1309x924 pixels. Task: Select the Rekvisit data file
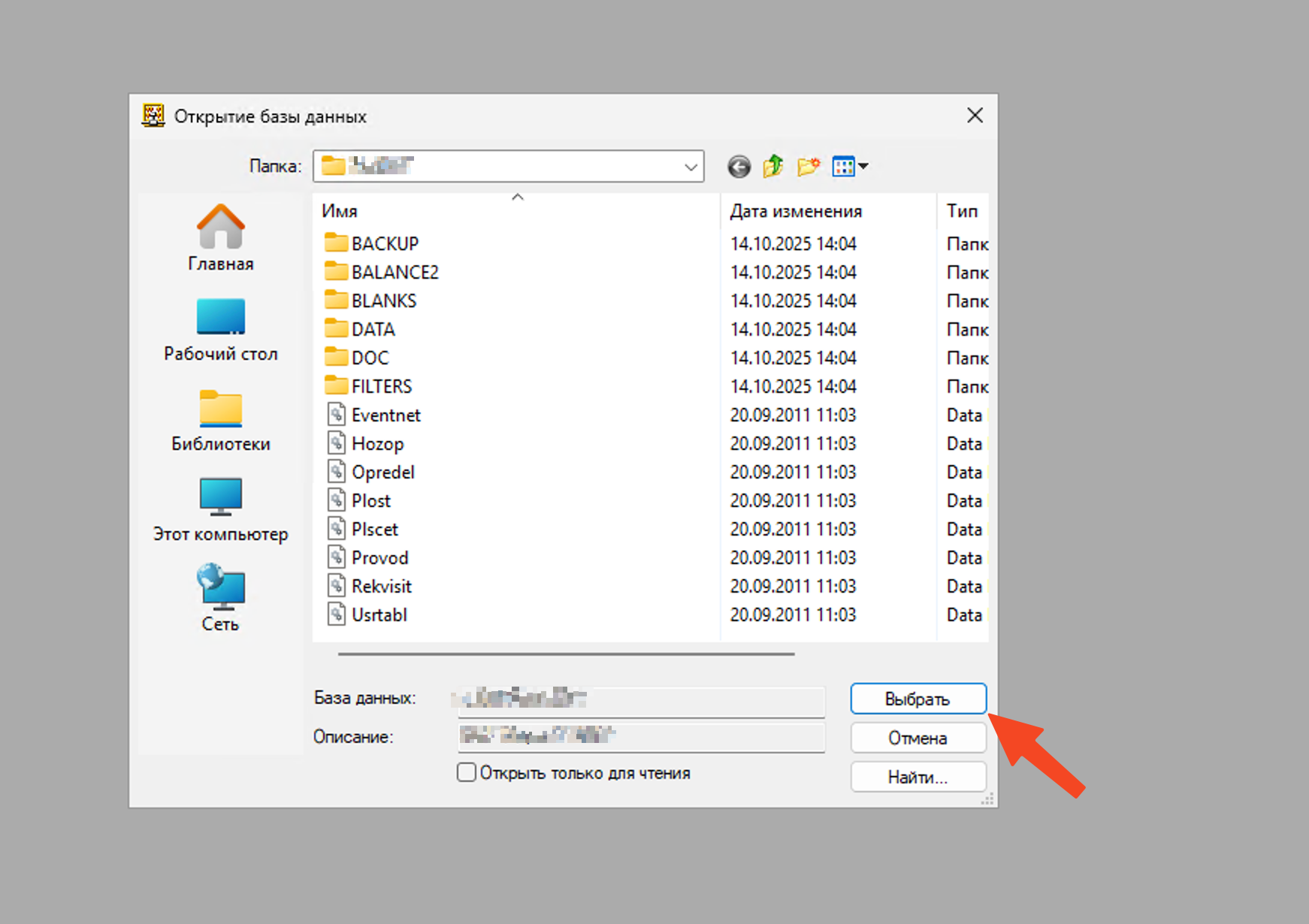point(381,587)
